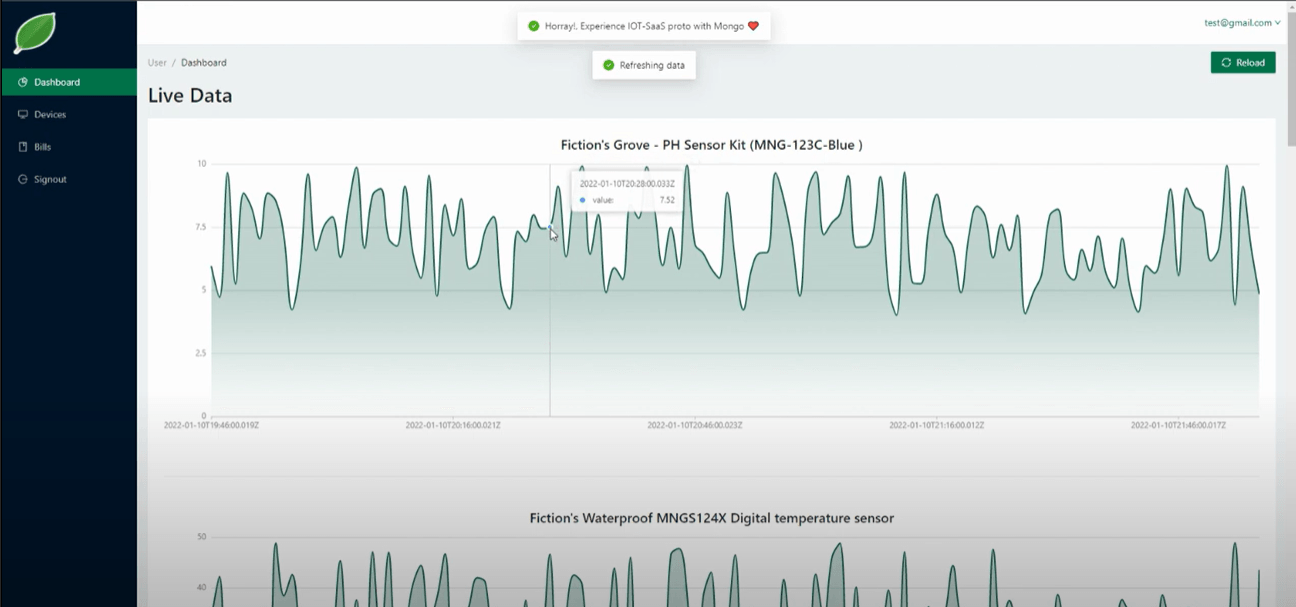The width and height of the screenshot is (1296, 607).
Task: Click the page's vertical scrollbar
Action: (x=1289, y=90)
